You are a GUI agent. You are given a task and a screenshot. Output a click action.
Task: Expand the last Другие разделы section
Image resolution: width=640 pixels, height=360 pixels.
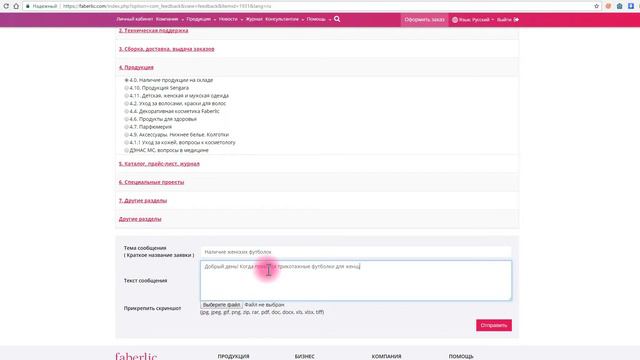tap(140, 219)
